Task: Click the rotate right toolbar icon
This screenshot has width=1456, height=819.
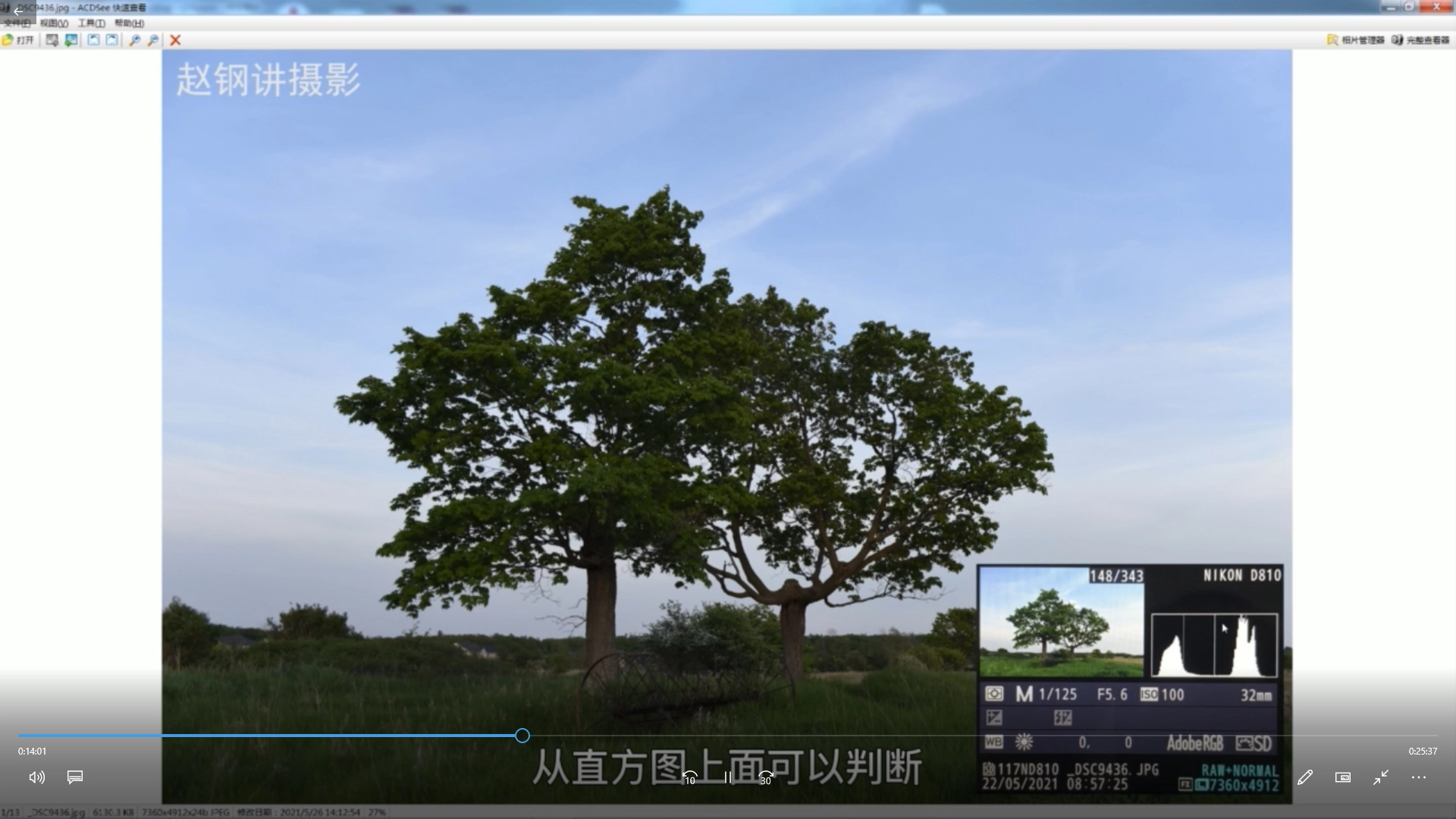Action: [112, 40]
